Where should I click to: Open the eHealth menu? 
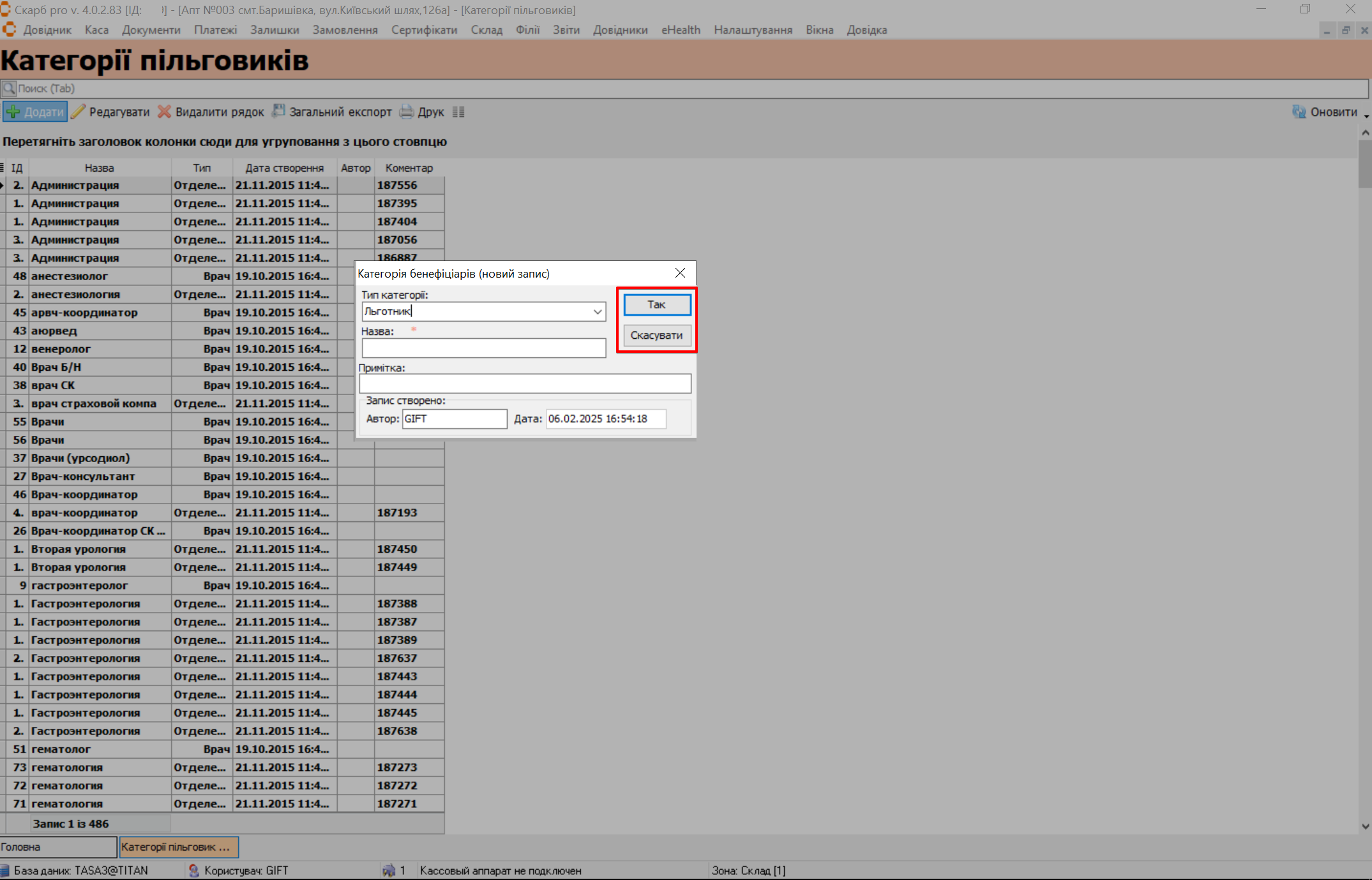680,30
